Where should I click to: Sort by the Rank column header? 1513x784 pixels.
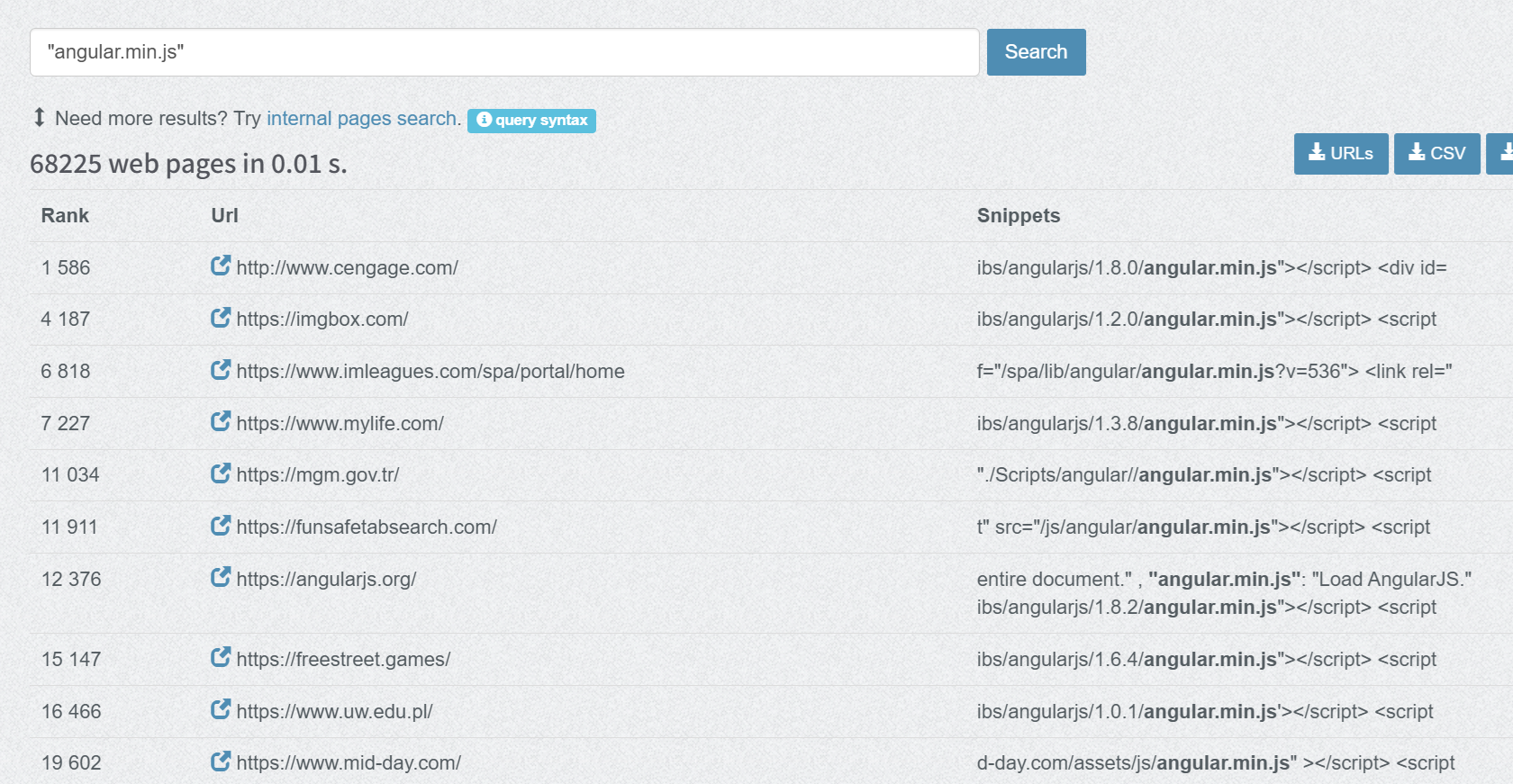pos(65,216)
